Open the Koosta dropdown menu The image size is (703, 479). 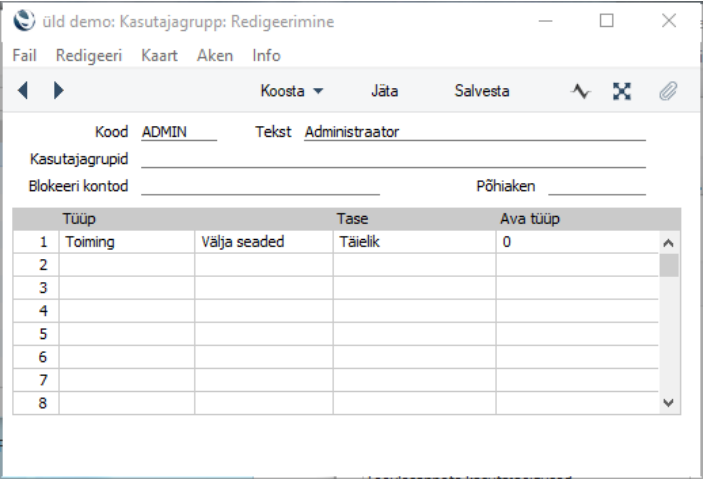pyautogui.click(x=291, y=91)
